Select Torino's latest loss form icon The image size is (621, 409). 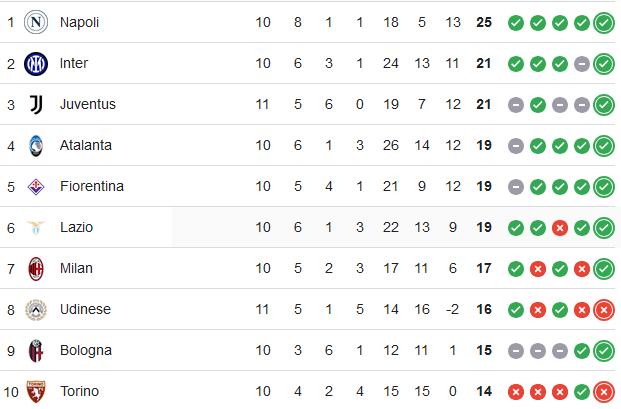click(x=604, y=392)
